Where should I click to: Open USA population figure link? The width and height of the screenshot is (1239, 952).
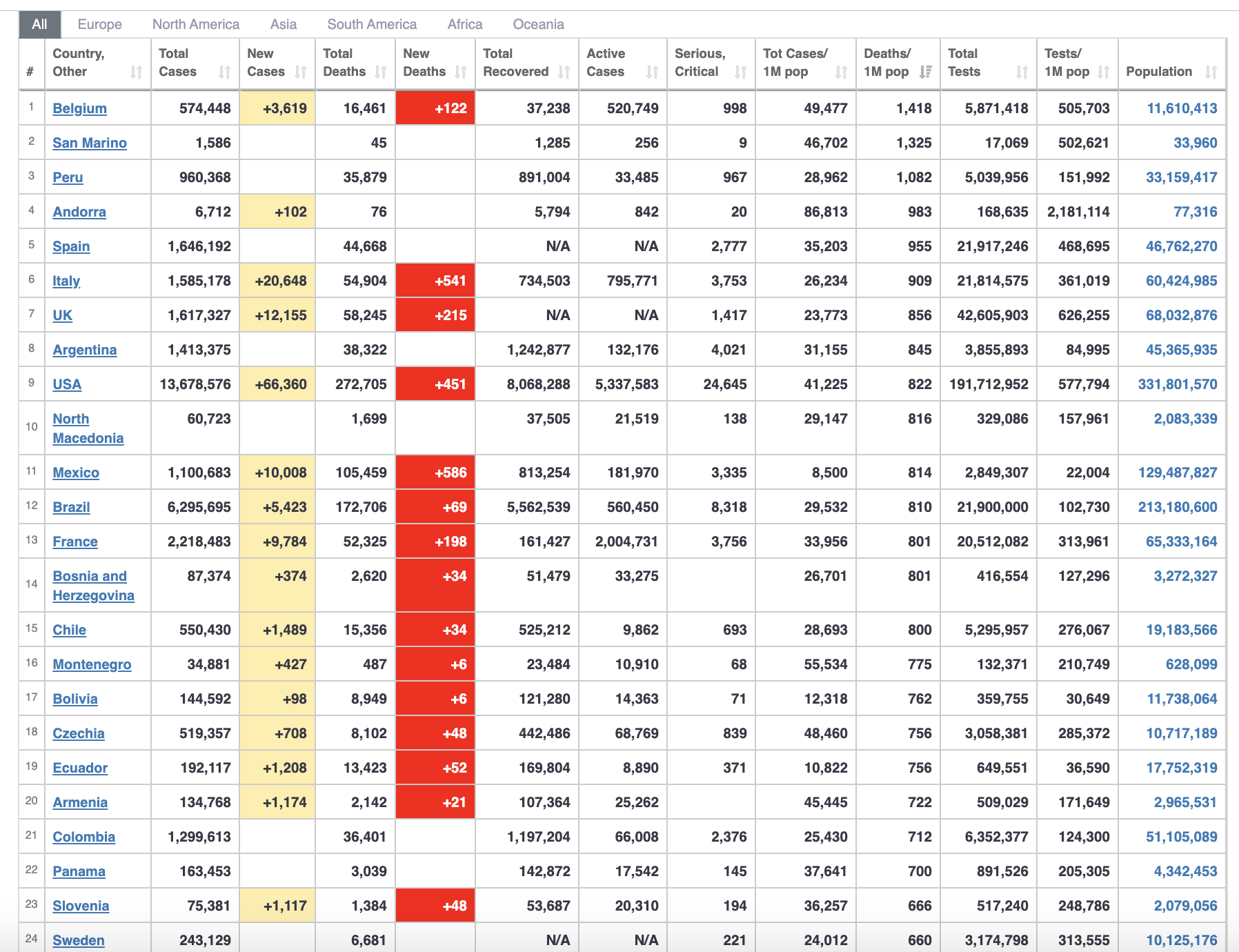[1177, 384]
